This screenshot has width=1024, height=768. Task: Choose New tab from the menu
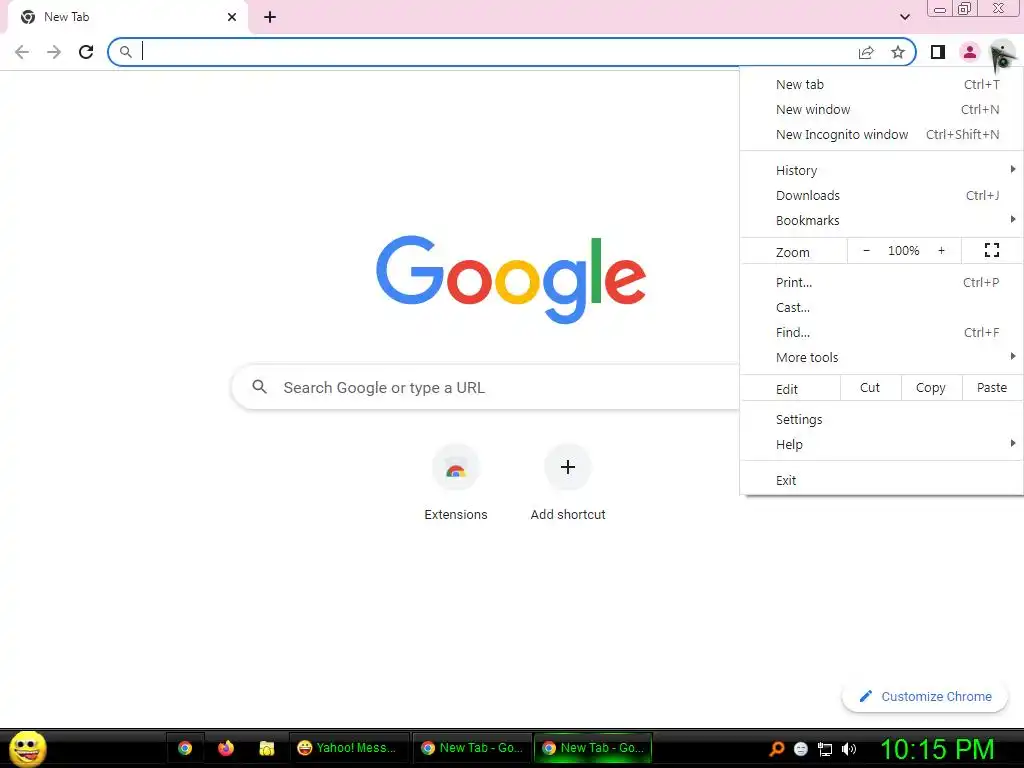882,84
